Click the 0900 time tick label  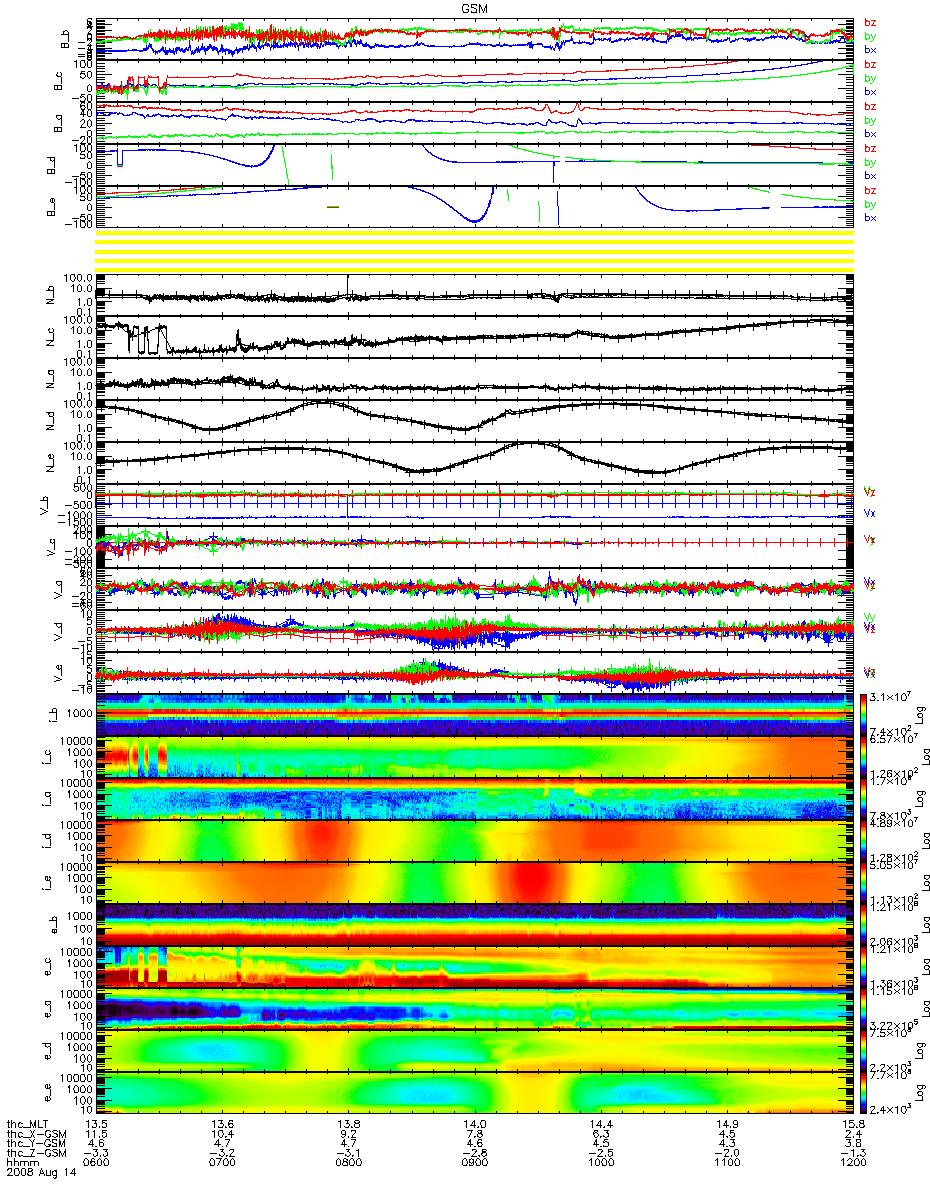point(475,1162)
